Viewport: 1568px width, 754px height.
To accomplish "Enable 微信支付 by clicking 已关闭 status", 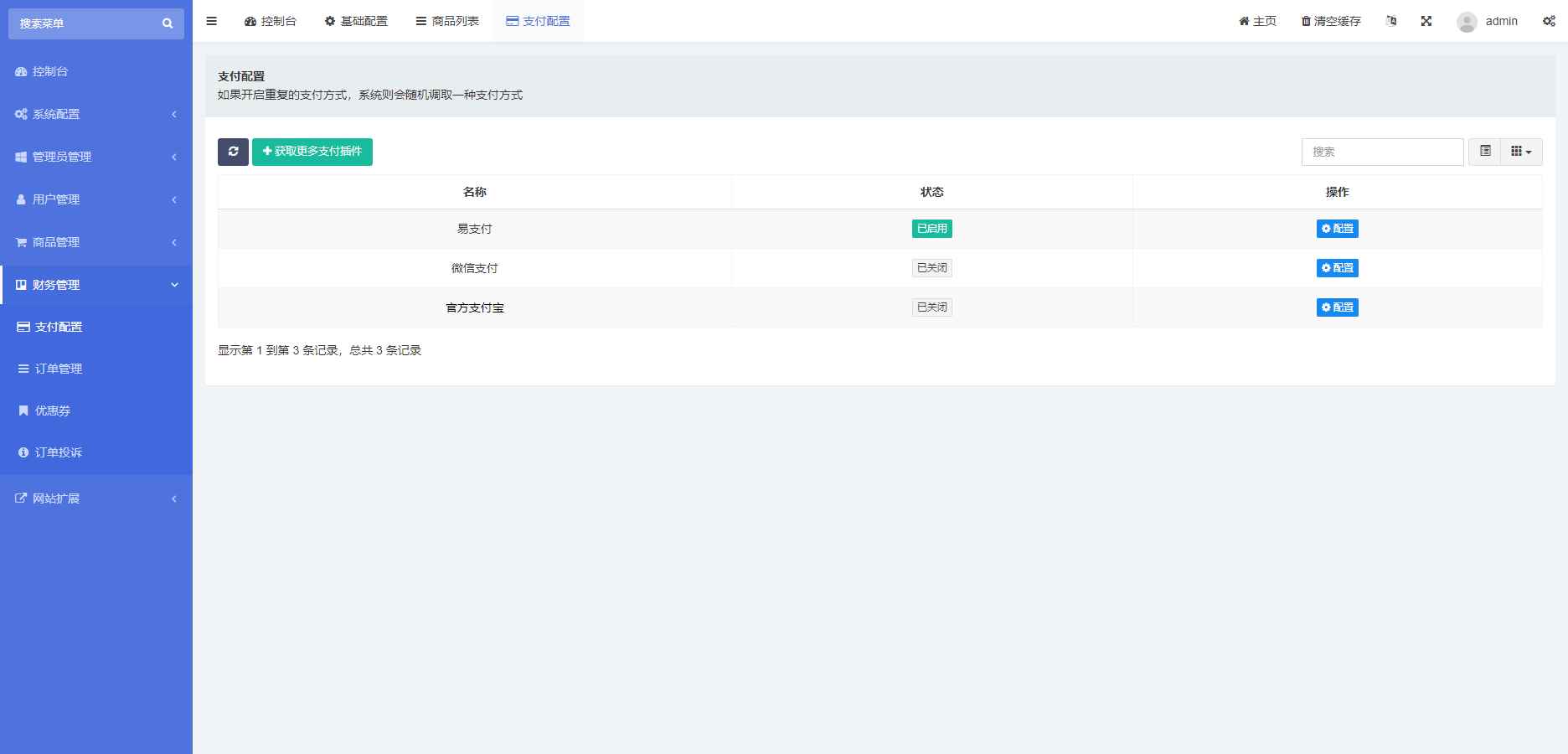I will 931,267.
